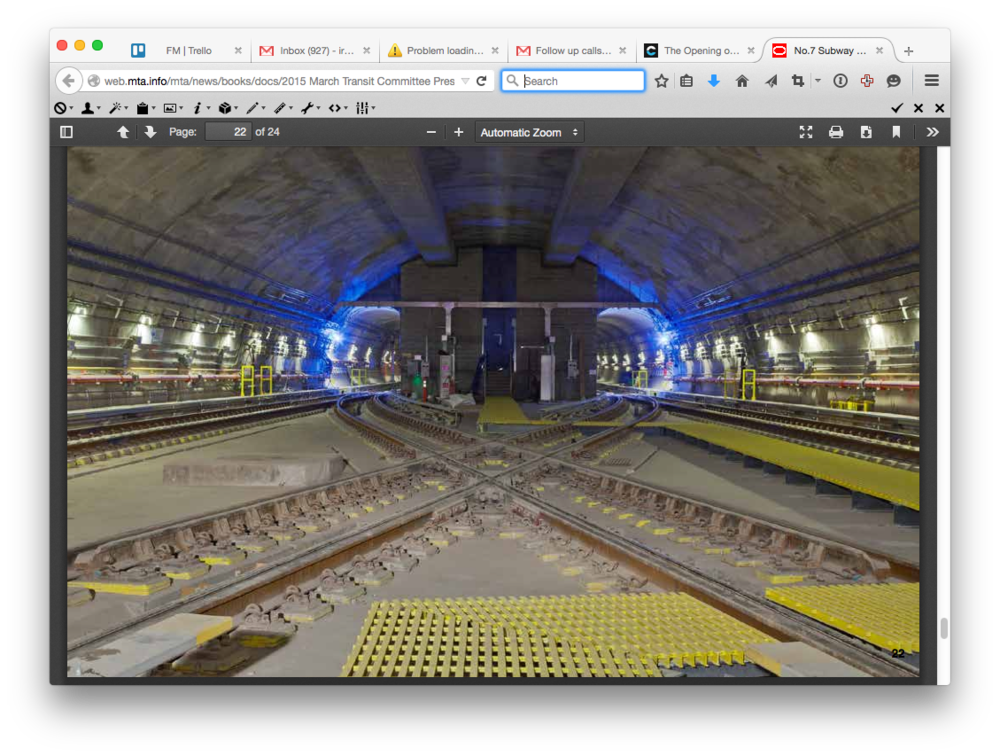Expand additional PDF tools with the chevron
The image size is (1000, 756).
[932, 131]
